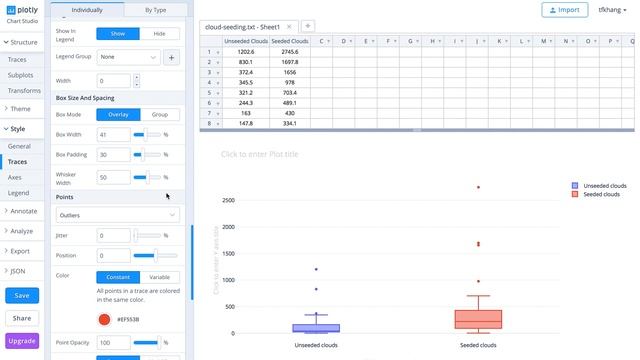640x360 pixels.
Task: Click the Seeded clouds box in plot
Action: (x=478, y=319)
